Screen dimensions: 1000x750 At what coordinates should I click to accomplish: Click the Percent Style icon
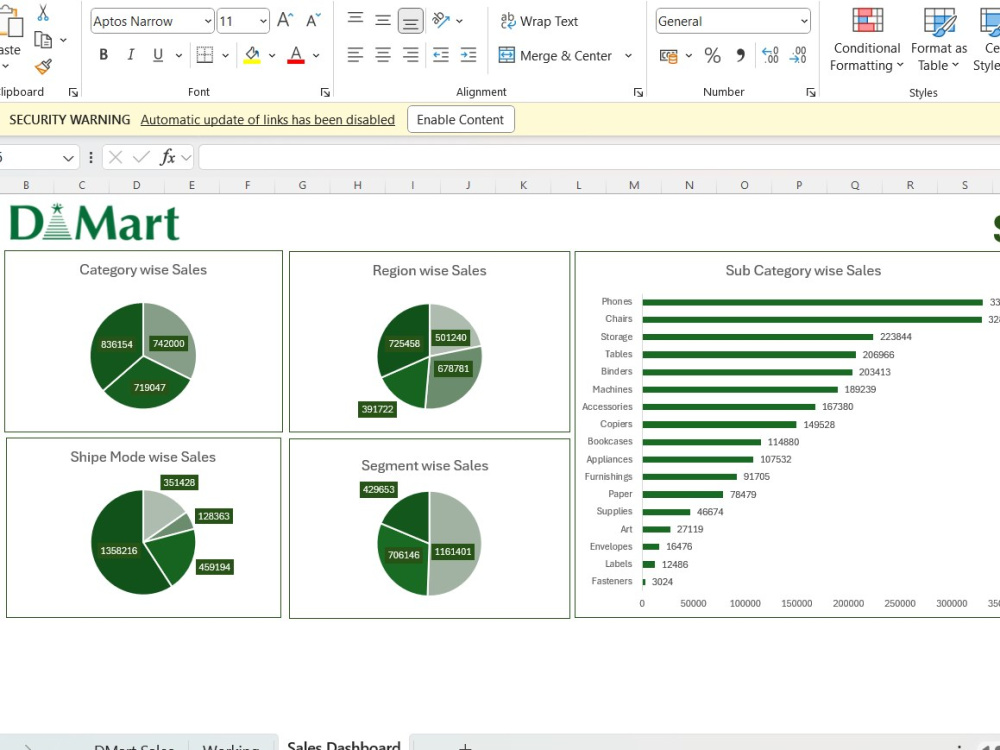click(x=713, y=56)
